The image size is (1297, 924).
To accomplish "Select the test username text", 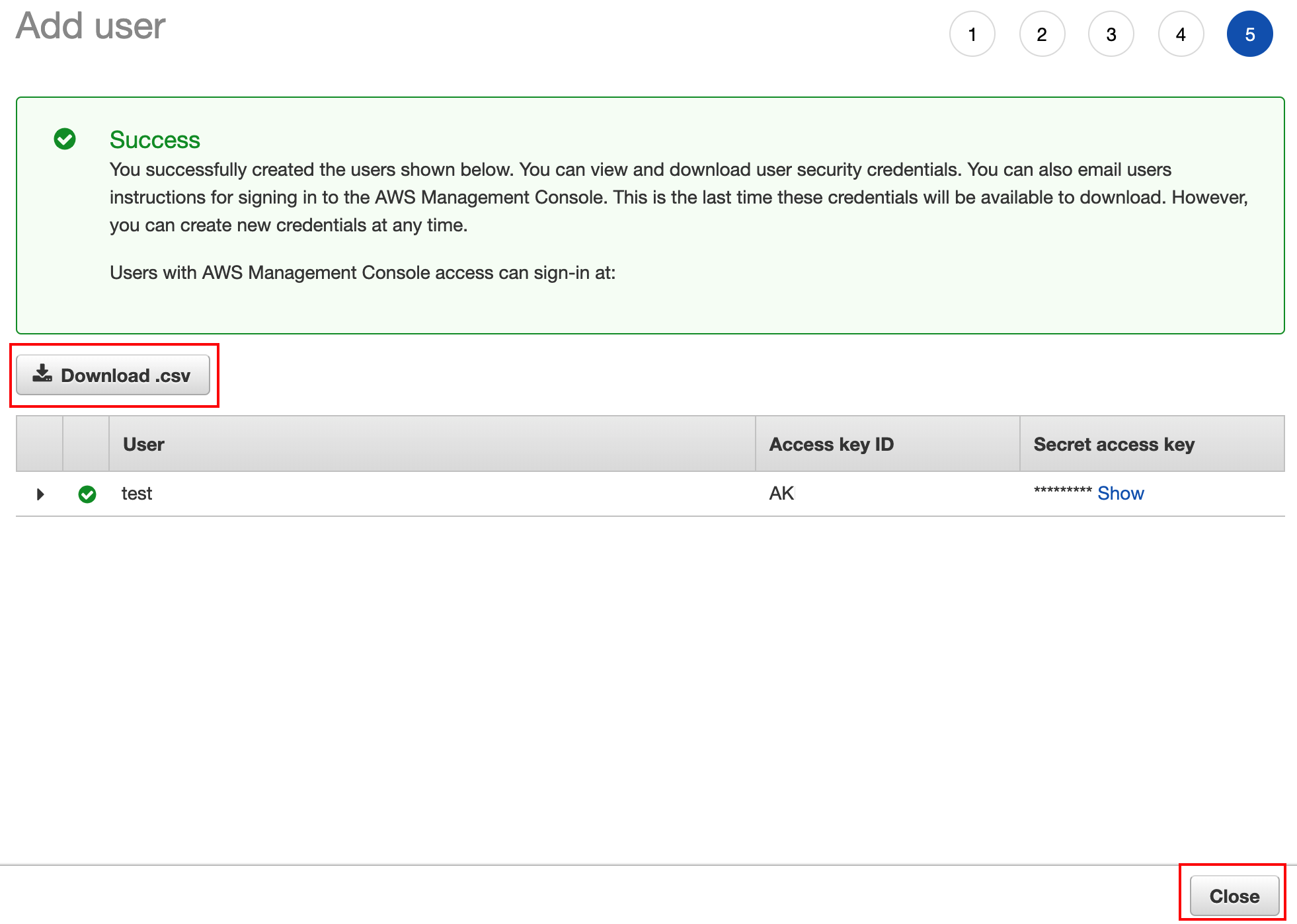I will (x=137, y=494).
